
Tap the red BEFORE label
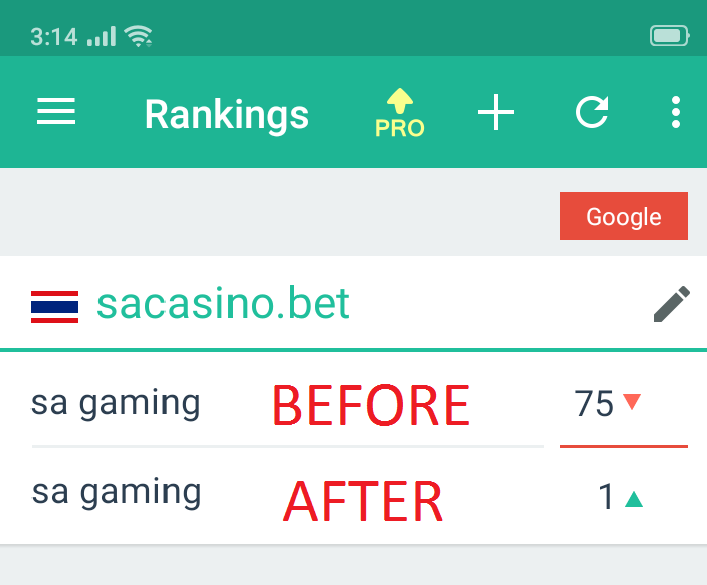370,406
